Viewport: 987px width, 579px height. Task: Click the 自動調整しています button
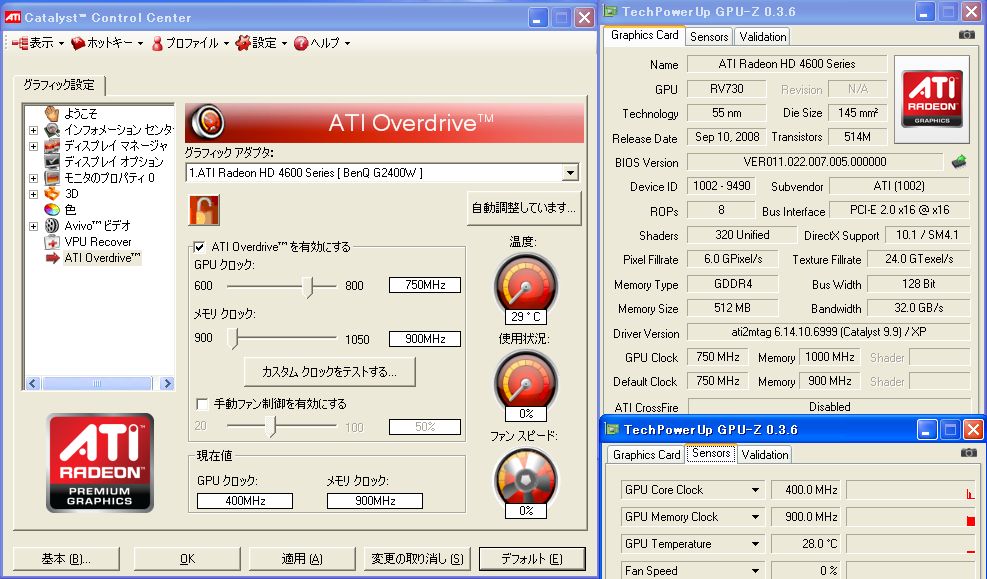tap(524, 208)
